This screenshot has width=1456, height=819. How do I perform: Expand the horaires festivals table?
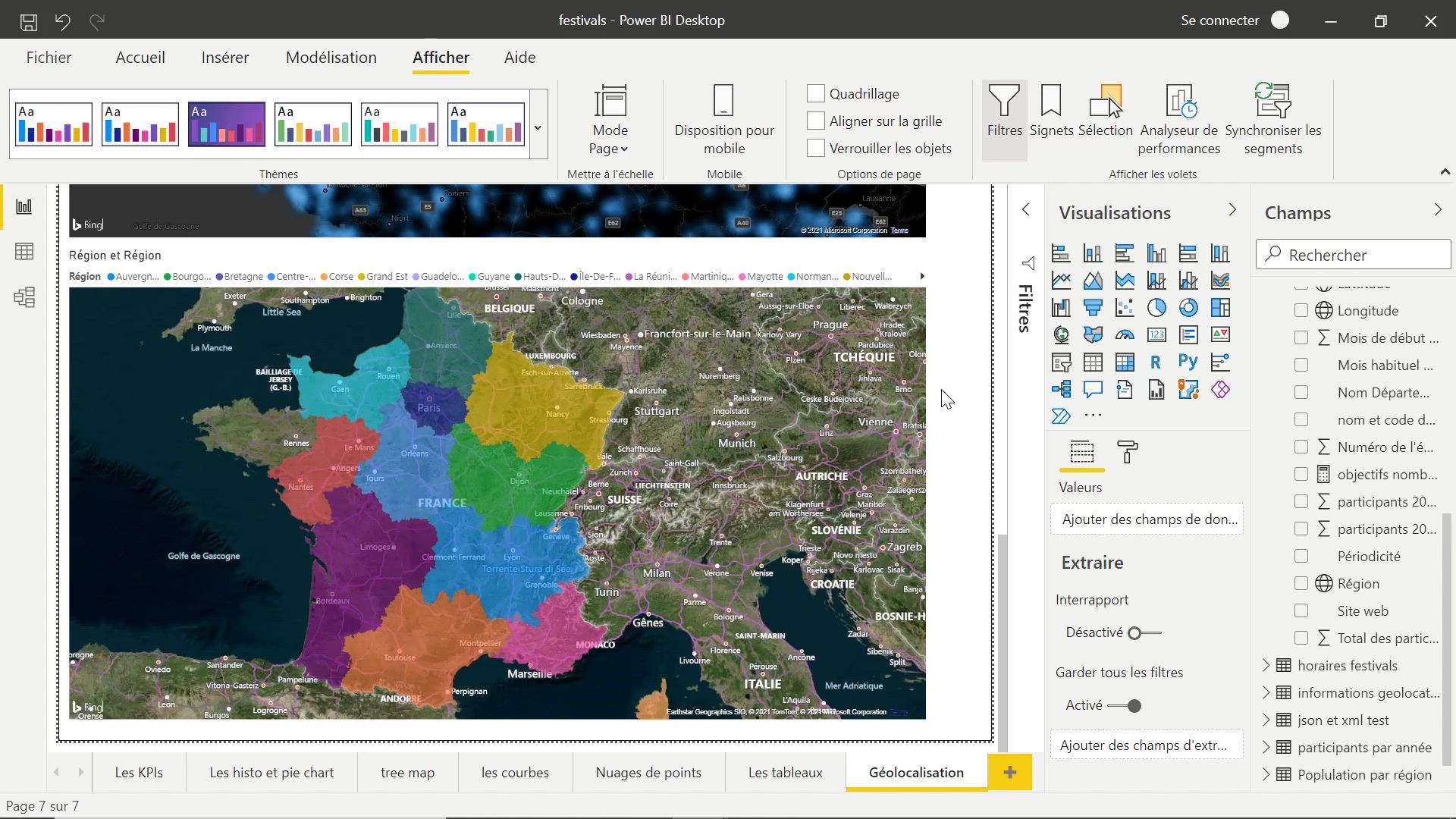pyautogui.click(x=1266, y=665)
